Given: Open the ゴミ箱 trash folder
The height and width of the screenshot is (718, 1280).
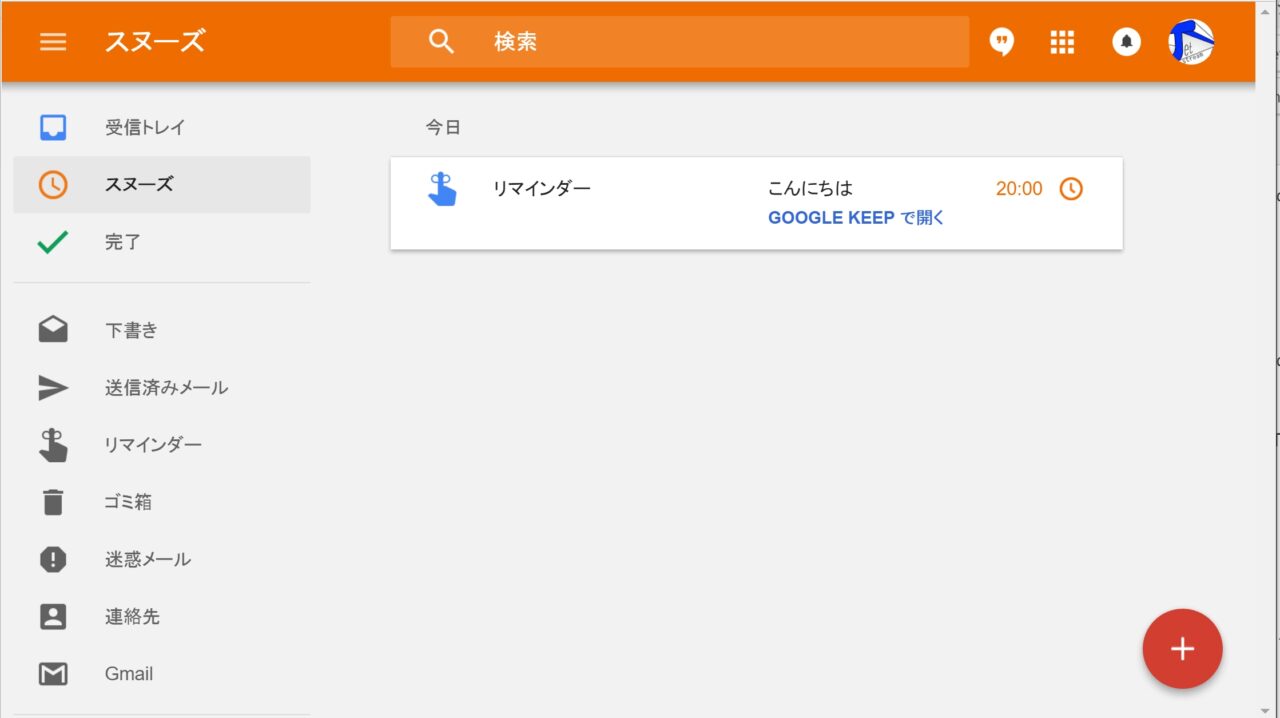Looking at the screenshot, I should (x=128, y=502).
